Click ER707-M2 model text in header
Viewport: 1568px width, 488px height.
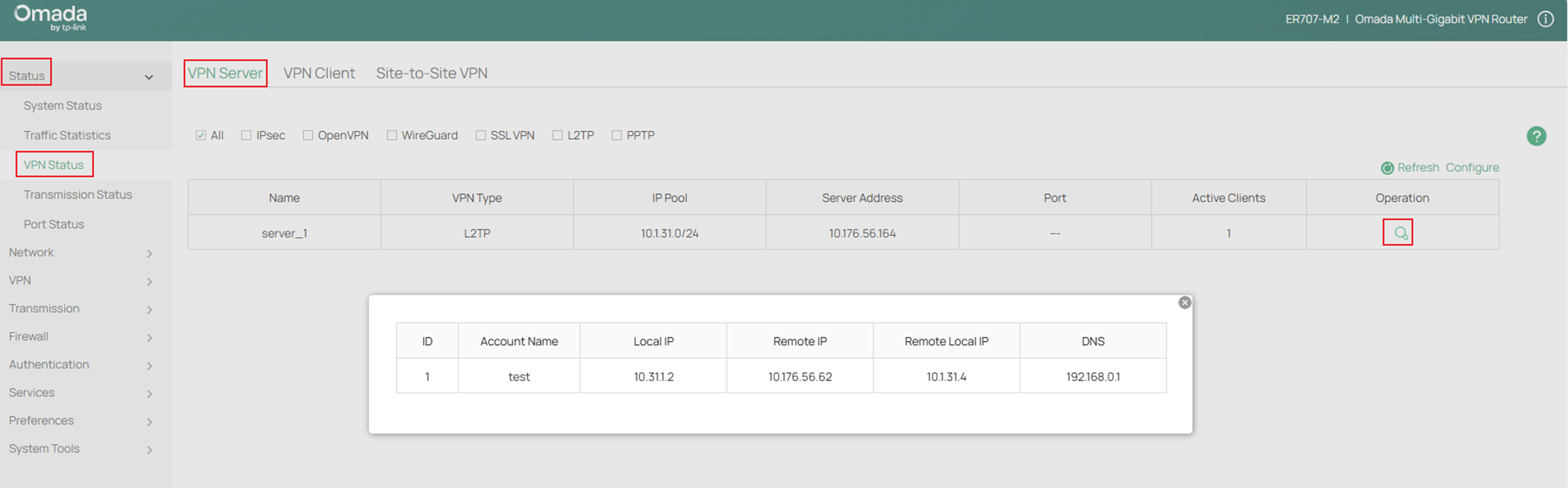[1312, 19]
